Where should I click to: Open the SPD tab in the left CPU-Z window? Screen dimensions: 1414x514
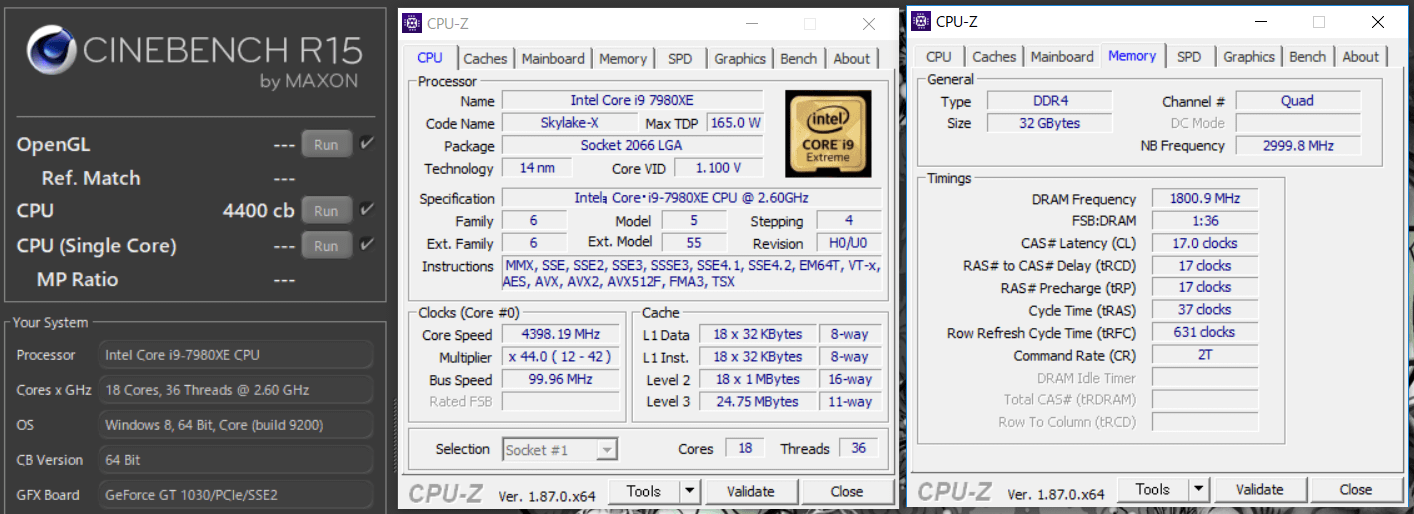pyautogui.click(x=680, y=59)
